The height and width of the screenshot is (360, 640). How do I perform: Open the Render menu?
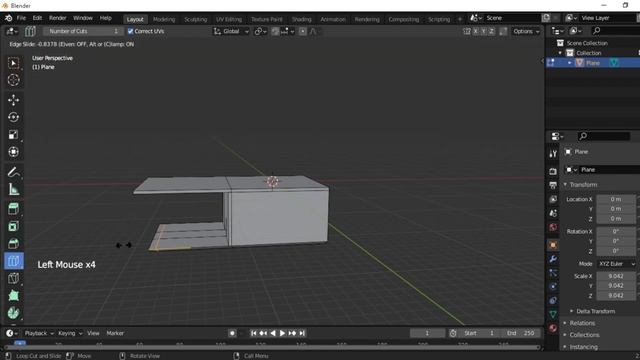[x=58, y=18]
